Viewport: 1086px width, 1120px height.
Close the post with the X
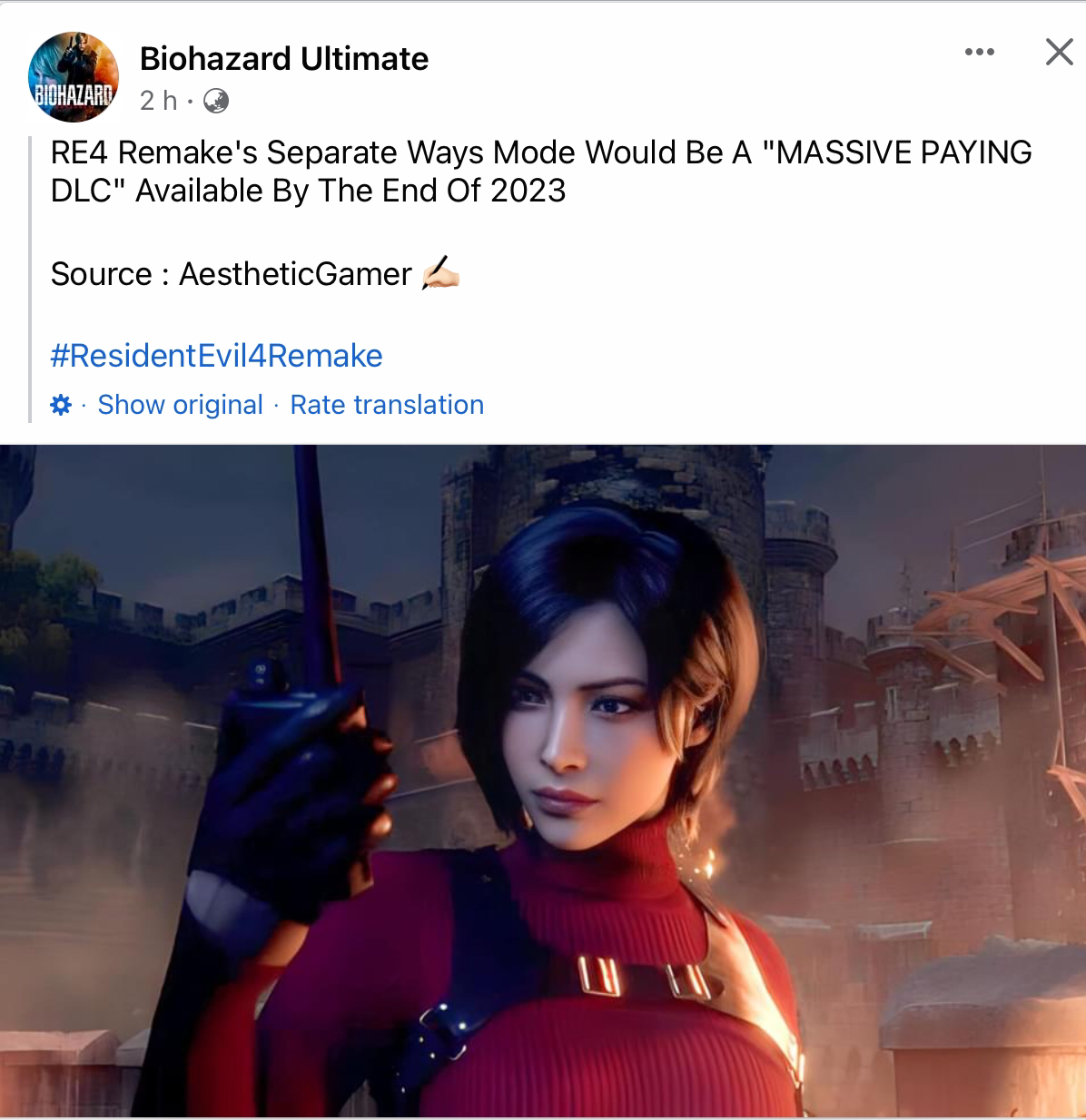(1059, 52)
